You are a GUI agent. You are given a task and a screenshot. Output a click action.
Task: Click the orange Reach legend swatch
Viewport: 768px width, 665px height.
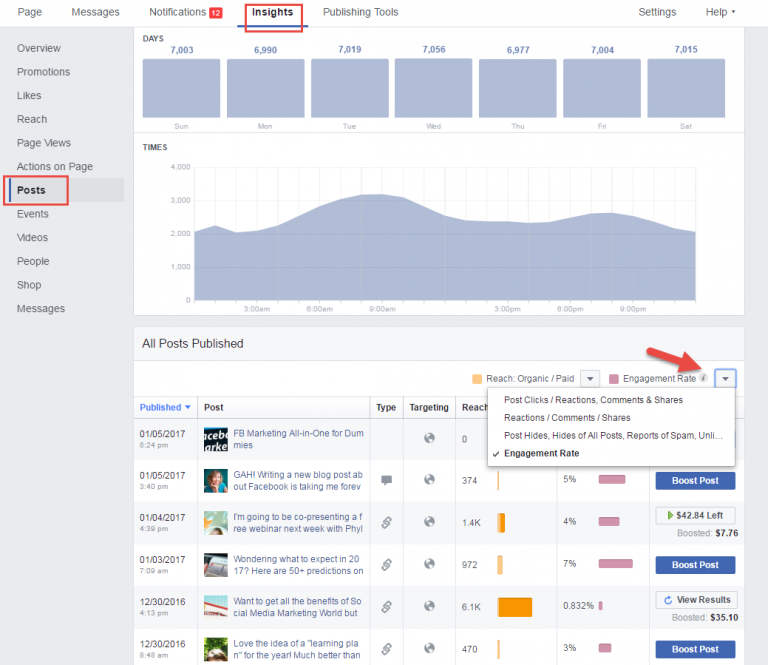click(477, 379)
